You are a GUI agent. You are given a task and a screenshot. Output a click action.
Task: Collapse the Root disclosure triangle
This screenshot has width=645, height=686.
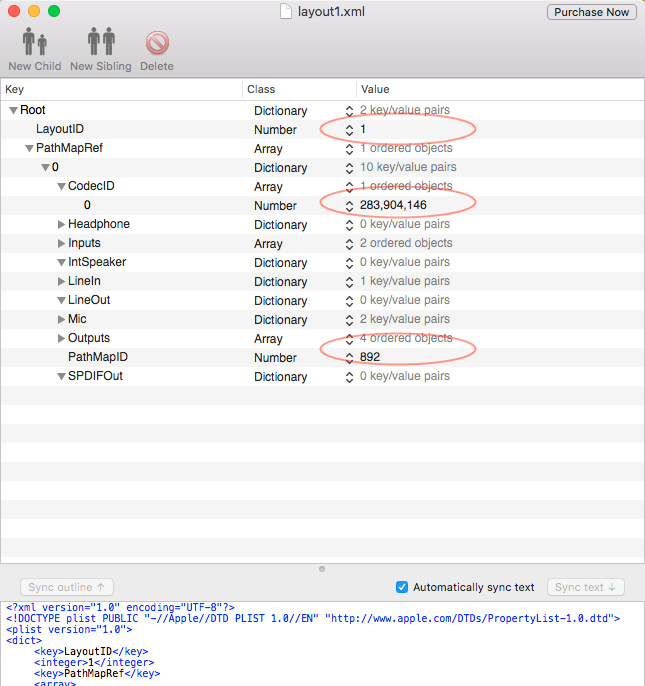[x=14, y=111]
